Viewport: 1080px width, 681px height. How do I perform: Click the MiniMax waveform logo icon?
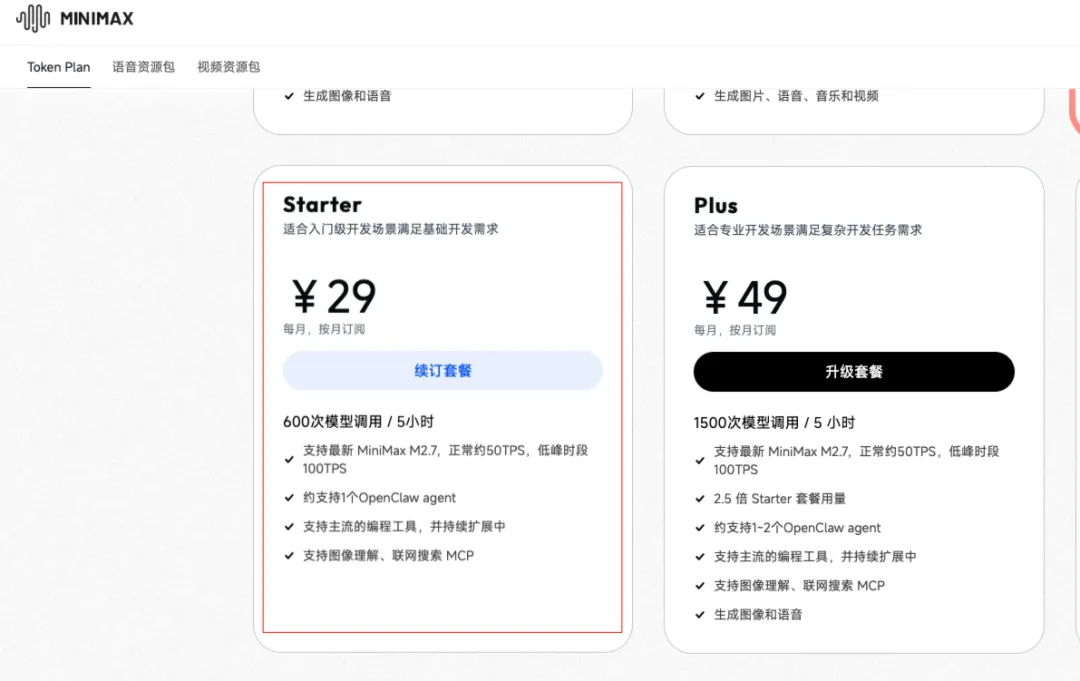click(x=33, y=18)
